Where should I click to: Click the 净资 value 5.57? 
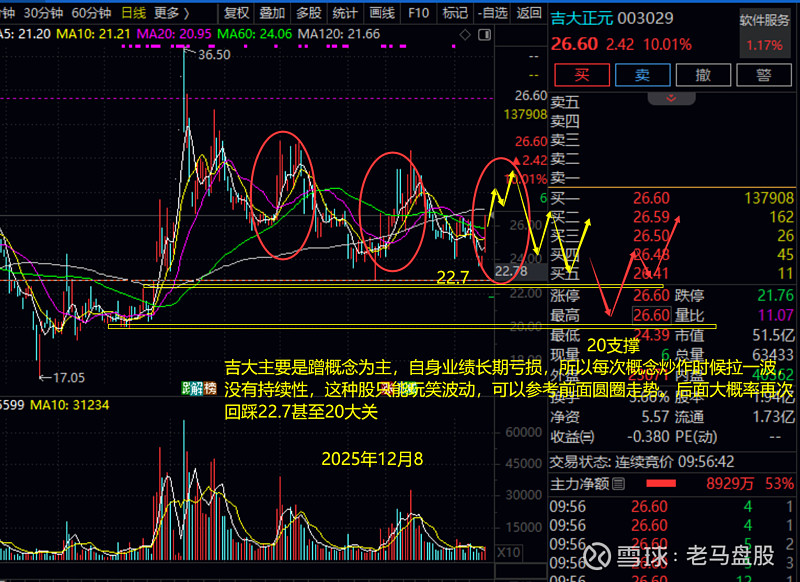click(655, 417)
